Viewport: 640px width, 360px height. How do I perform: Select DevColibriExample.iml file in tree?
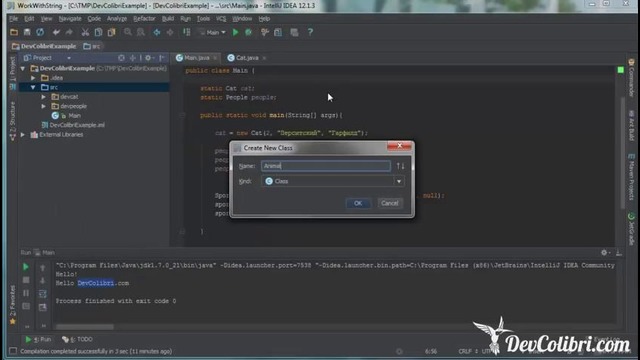pyautogui.click(x=73, y=125)
